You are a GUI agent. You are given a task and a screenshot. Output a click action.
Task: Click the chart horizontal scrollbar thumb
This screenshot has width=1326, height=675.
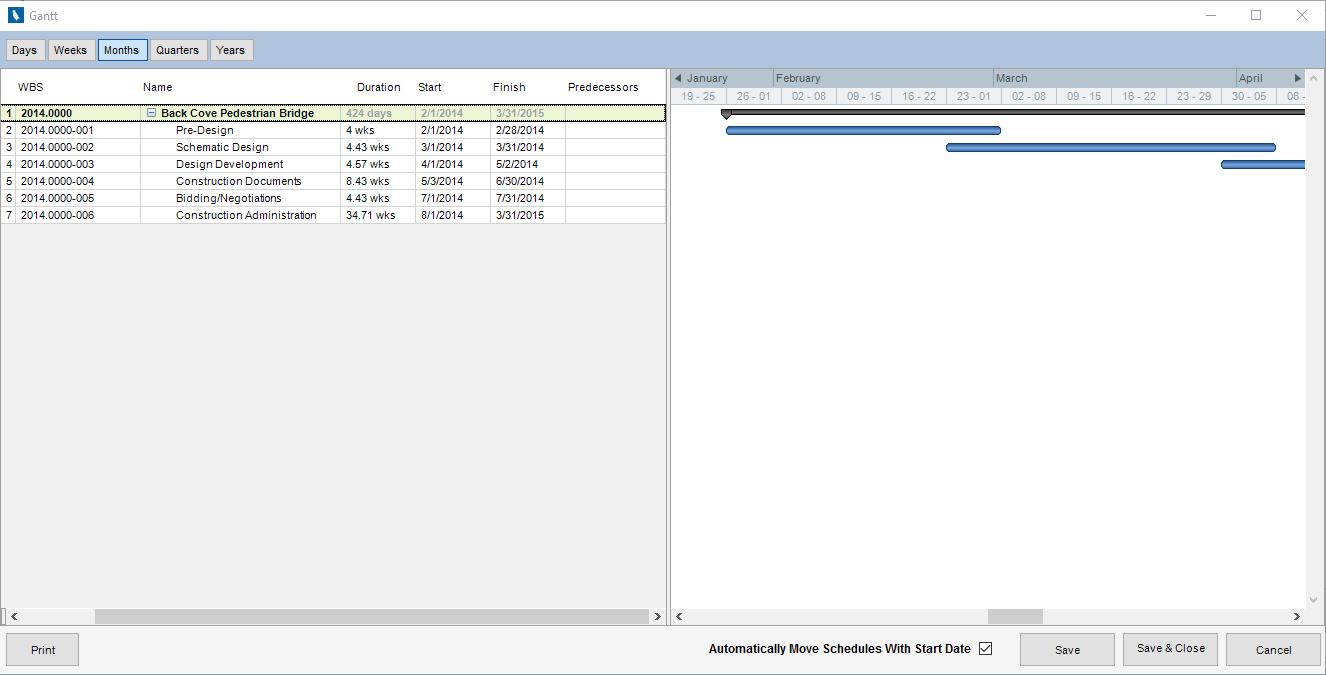click(1014, 617)
